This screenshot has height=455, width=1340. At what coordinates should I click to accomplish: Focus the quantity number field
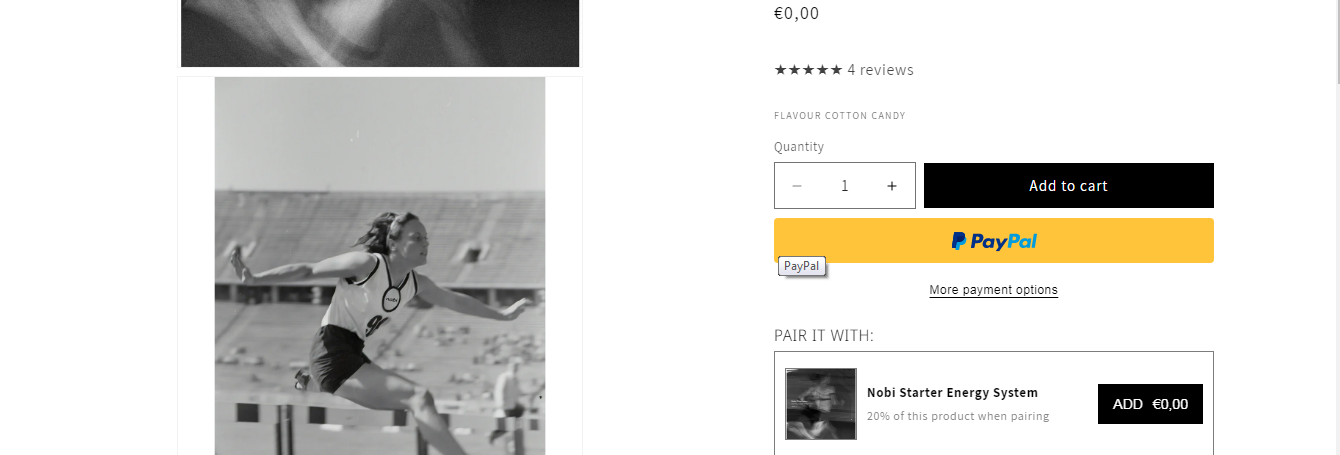845,186
